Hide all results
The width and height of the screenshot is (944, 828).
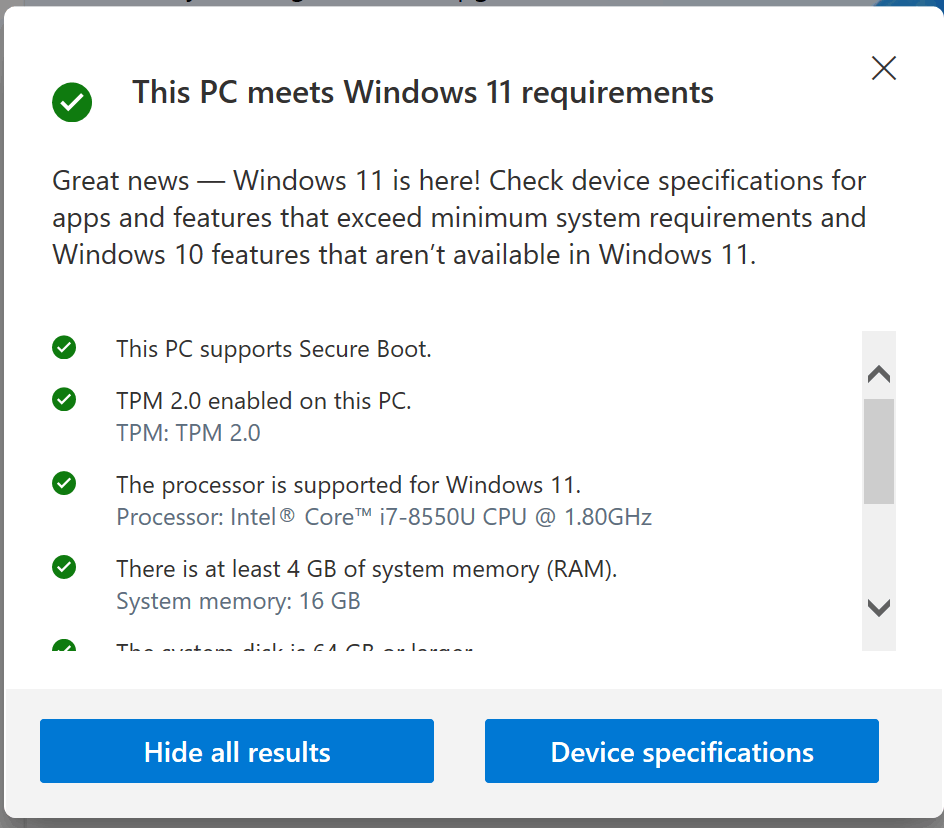(237, 751)
